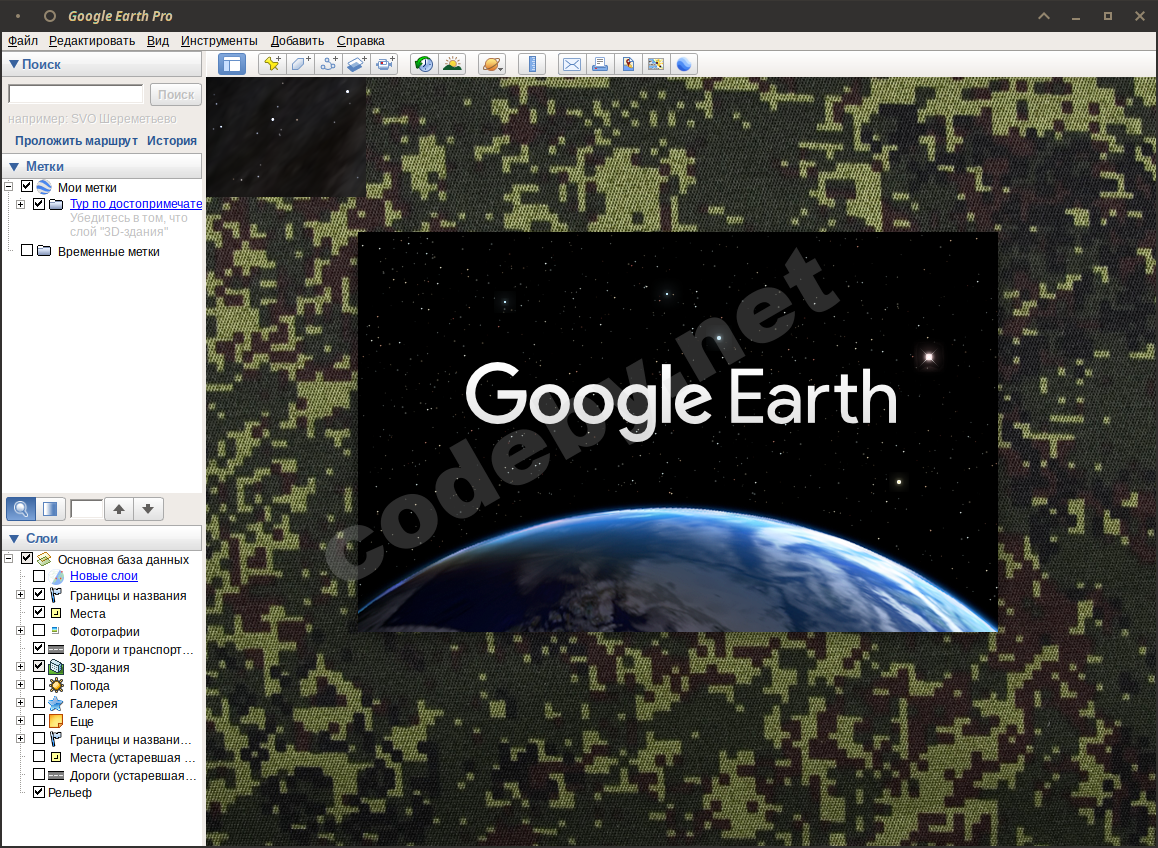Click the globe icon beside Мои метки
Viewport: 1158px width, 848px height.
click(44, 187)
